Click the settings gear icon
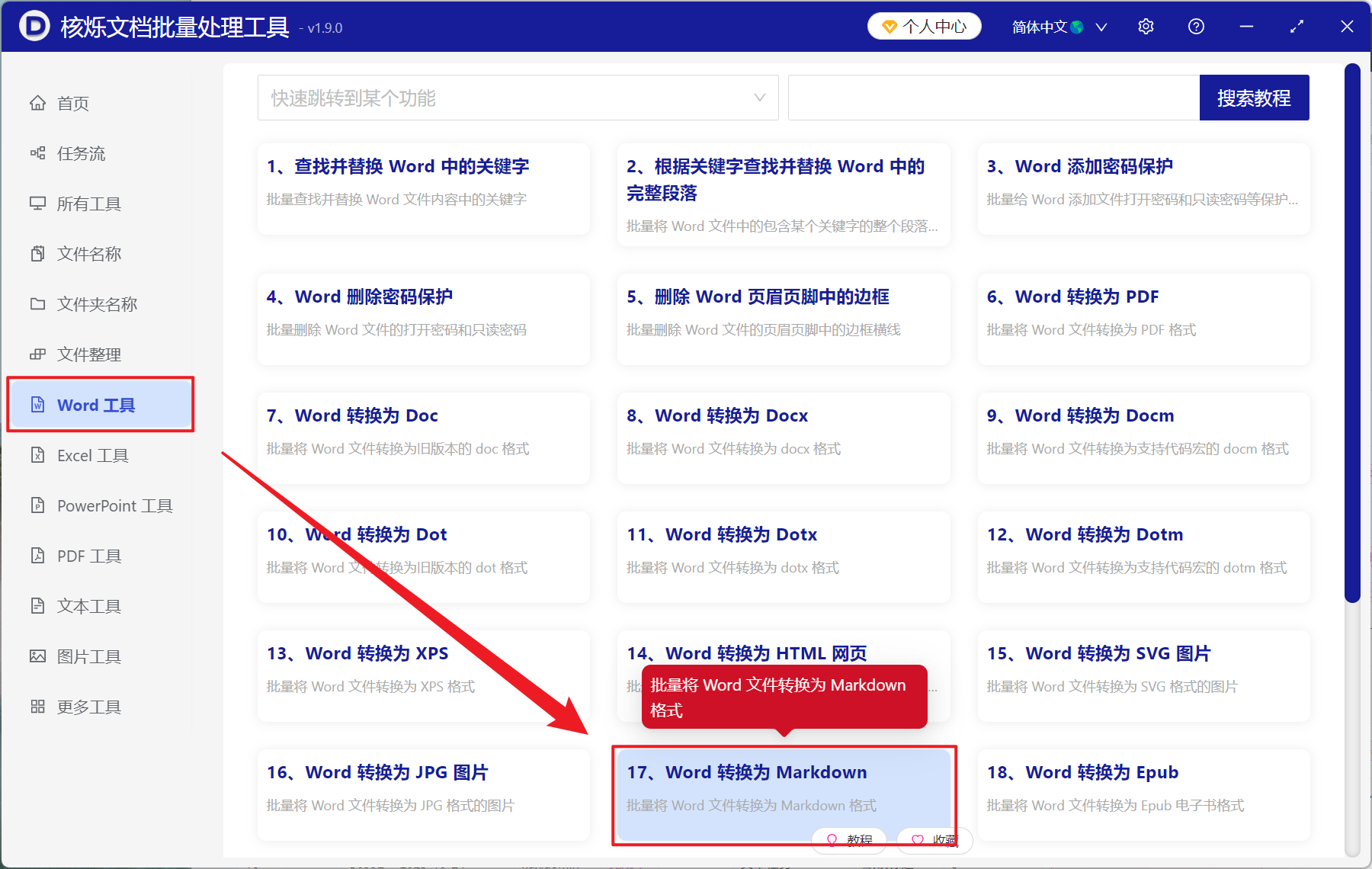 point(1146,26)
